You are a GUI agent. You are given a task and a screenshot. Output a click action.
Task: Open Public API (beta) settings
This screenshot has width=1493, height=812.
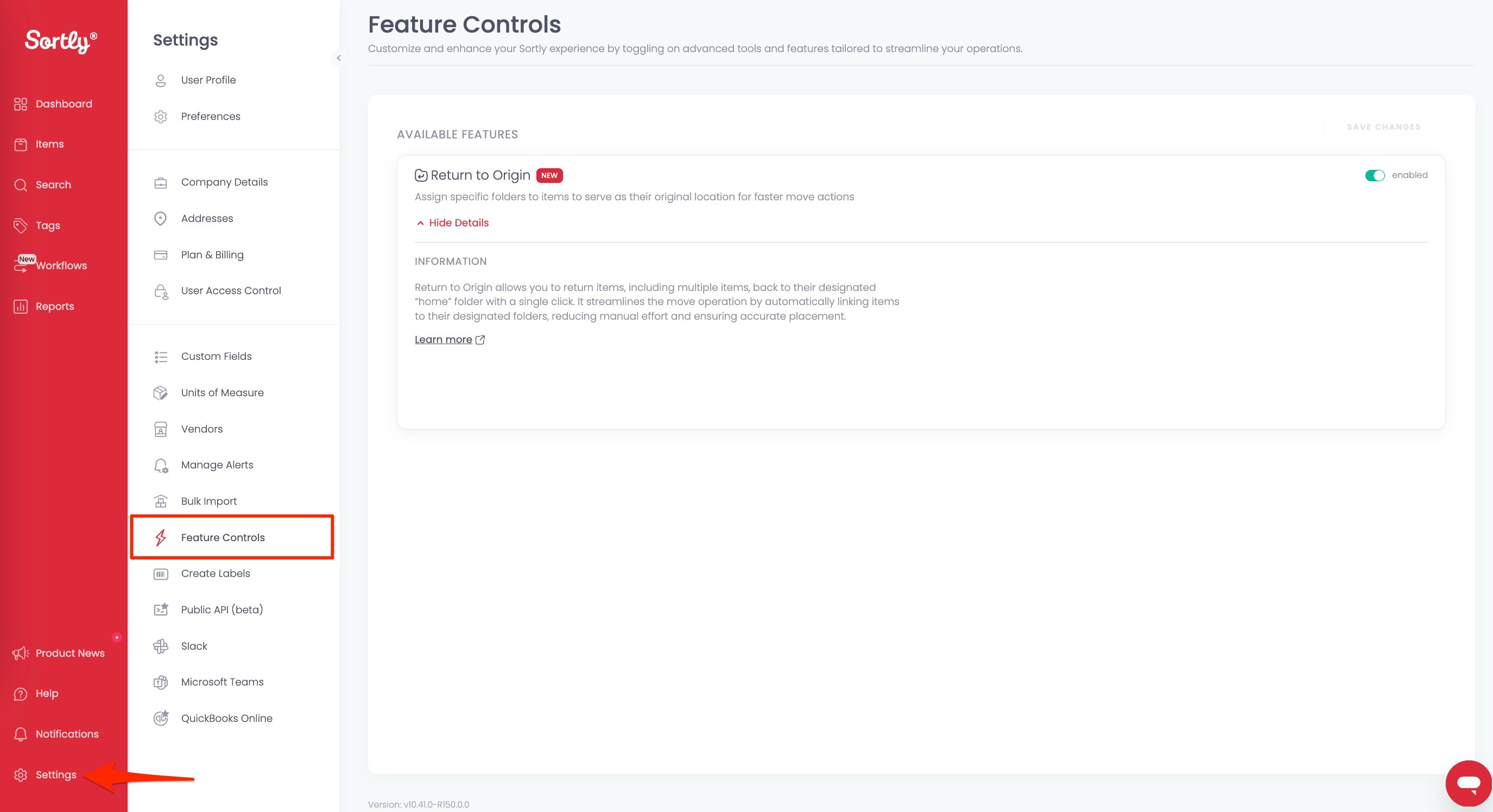pyautogui.click(x=222, y=610)
